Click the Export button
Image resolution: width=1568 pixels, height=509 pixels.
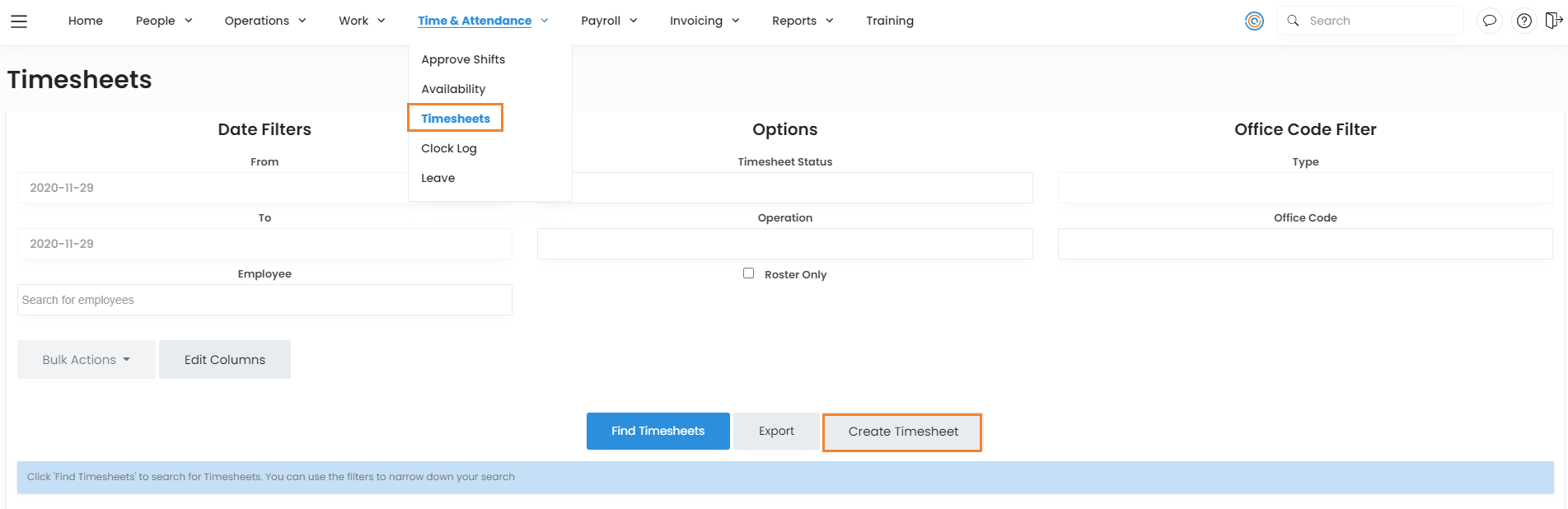tap(776, 431)
